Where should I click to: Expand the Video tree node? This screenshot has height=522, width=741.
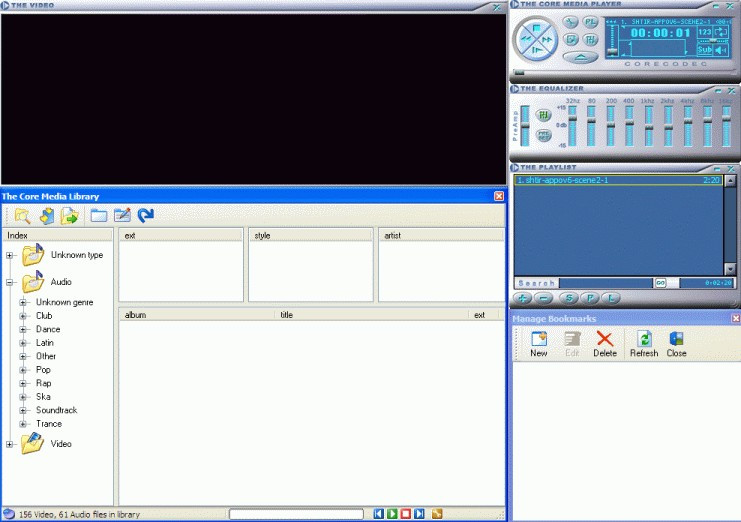9,444
